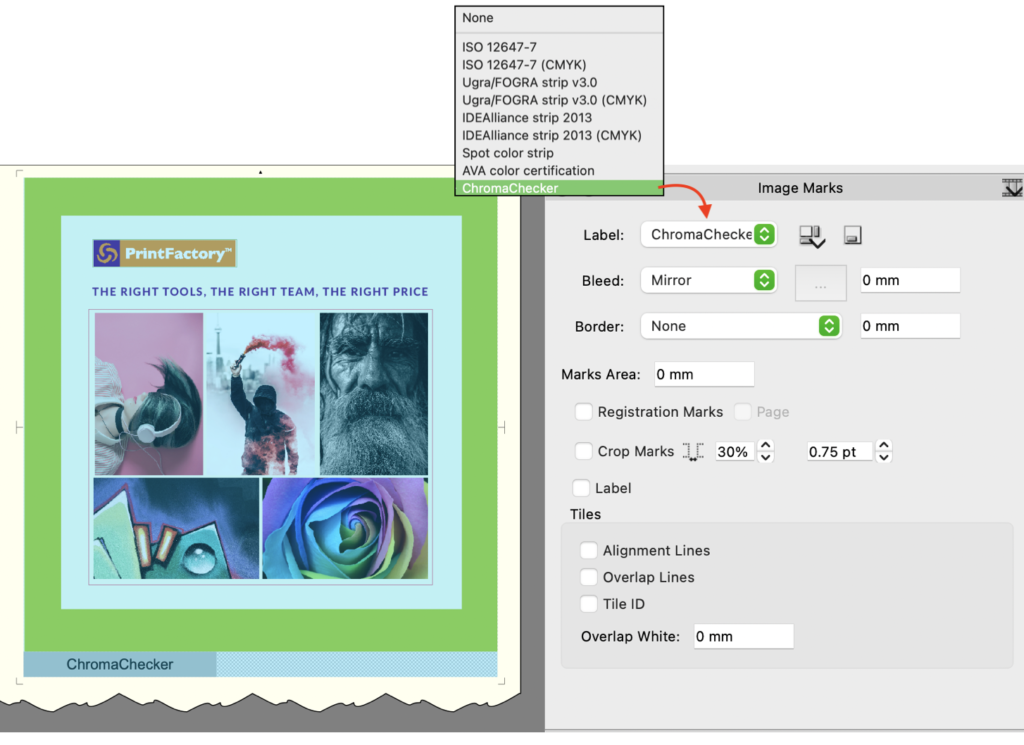
Task: Edit the Marks Area field
Action: 704,374
